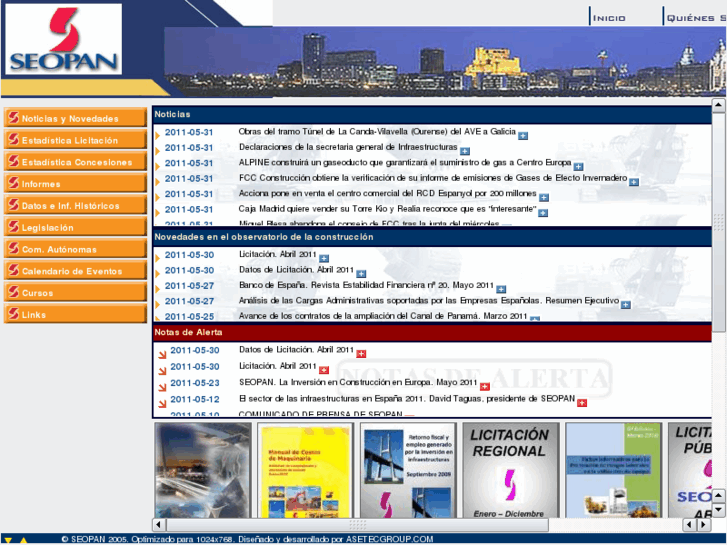Open red plus icon for alert Datos de Licitación

coord(361,354)
